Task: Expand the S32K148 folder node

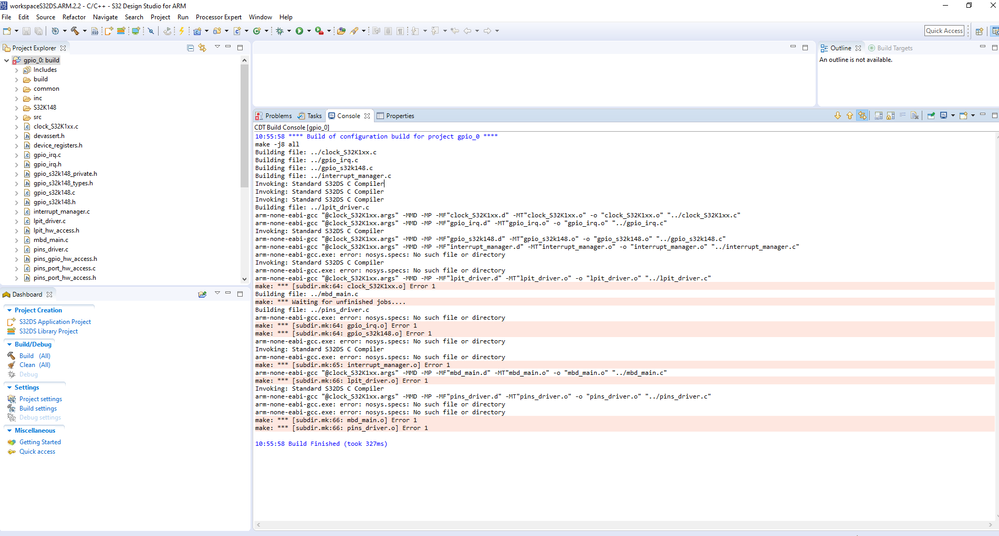Action: 17,108
